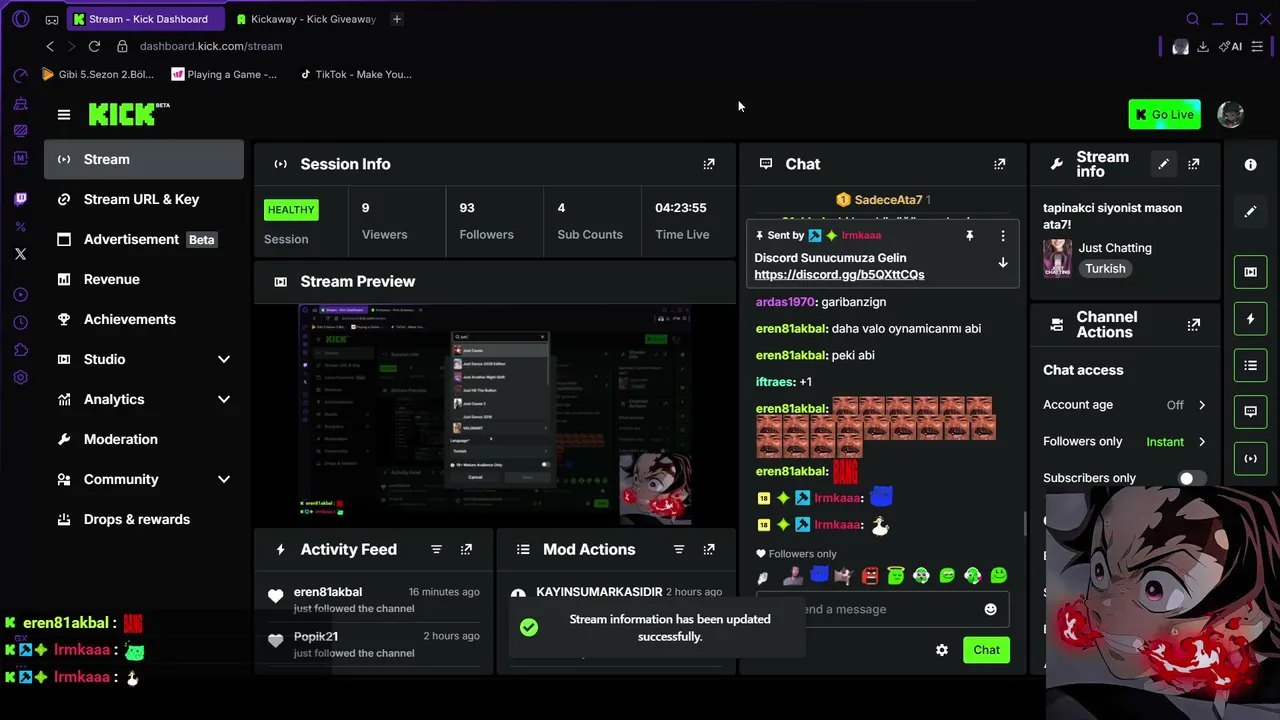Click the Stream Preview video thumbnail
Screen dimensions: 1280x720
495,415
